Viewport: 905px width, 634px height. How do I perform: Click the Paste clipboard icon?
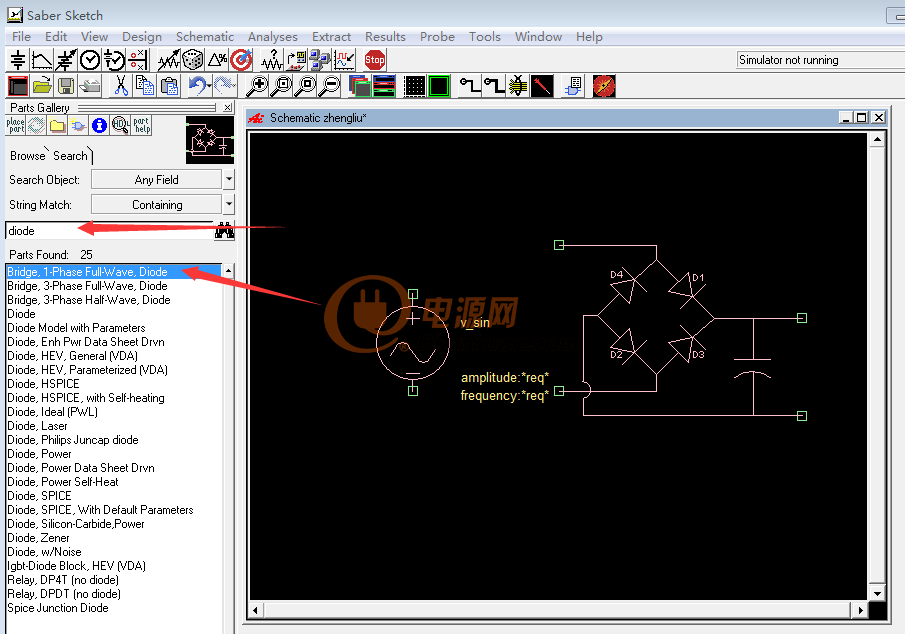169,86
